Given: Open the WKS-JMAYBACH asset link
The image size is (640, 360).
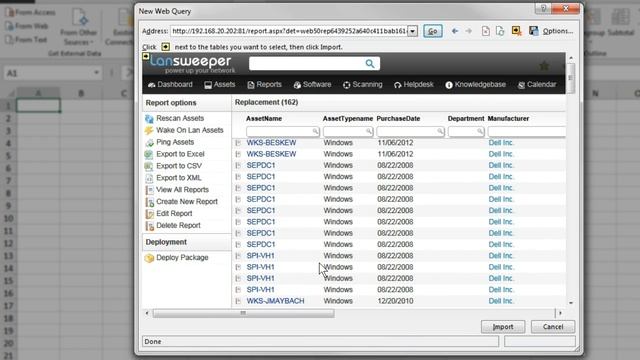Looking at the screenshot, I should (276, 301).
